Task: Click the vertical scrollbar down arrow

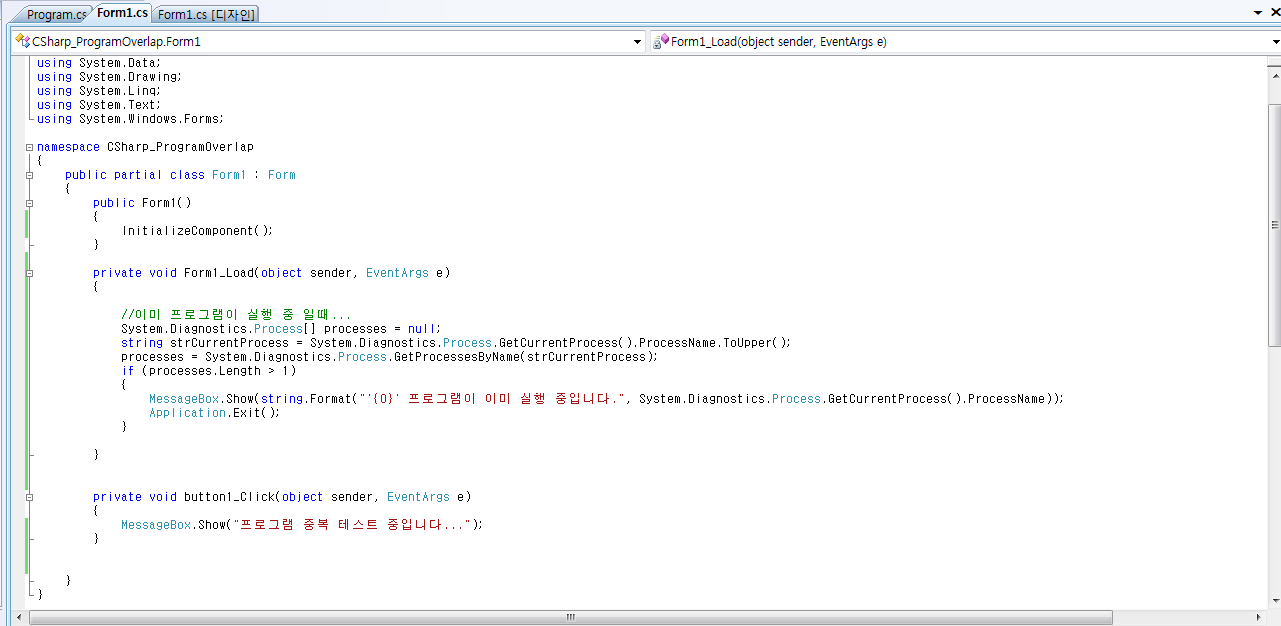Action: (x=1274, y=601)
